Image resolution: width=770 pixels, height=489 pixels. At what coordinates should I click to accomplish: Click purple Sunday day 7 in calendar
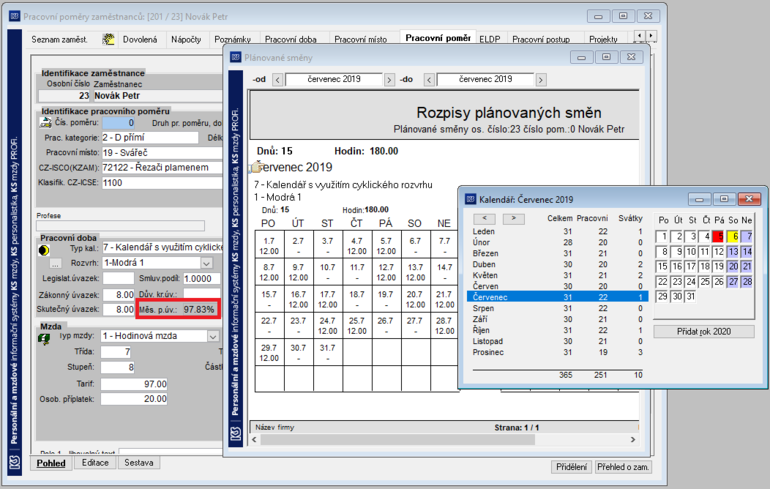747,237
